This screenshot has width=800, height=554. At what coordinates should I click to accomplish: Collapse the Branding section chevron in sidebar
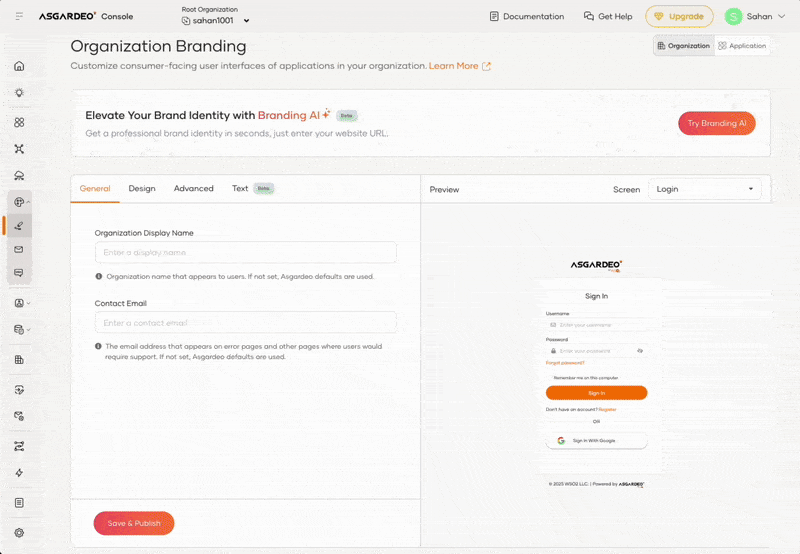[x=29, y=203]
